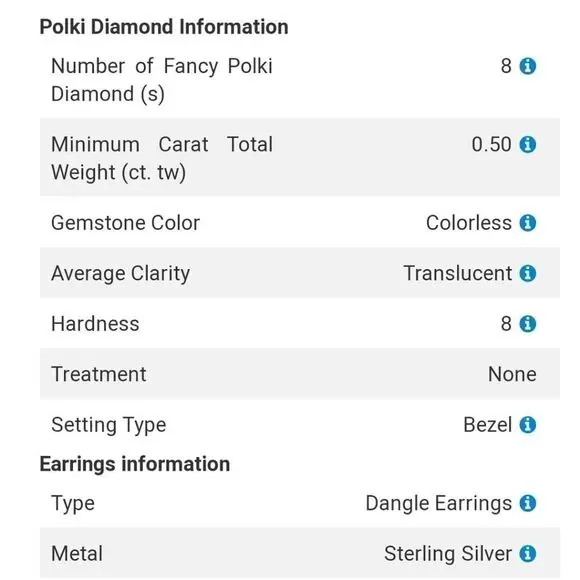This screenshot has height=580, width=580.
Task: Select the Polki Diamond Information heading
Action: coord(164,27)
